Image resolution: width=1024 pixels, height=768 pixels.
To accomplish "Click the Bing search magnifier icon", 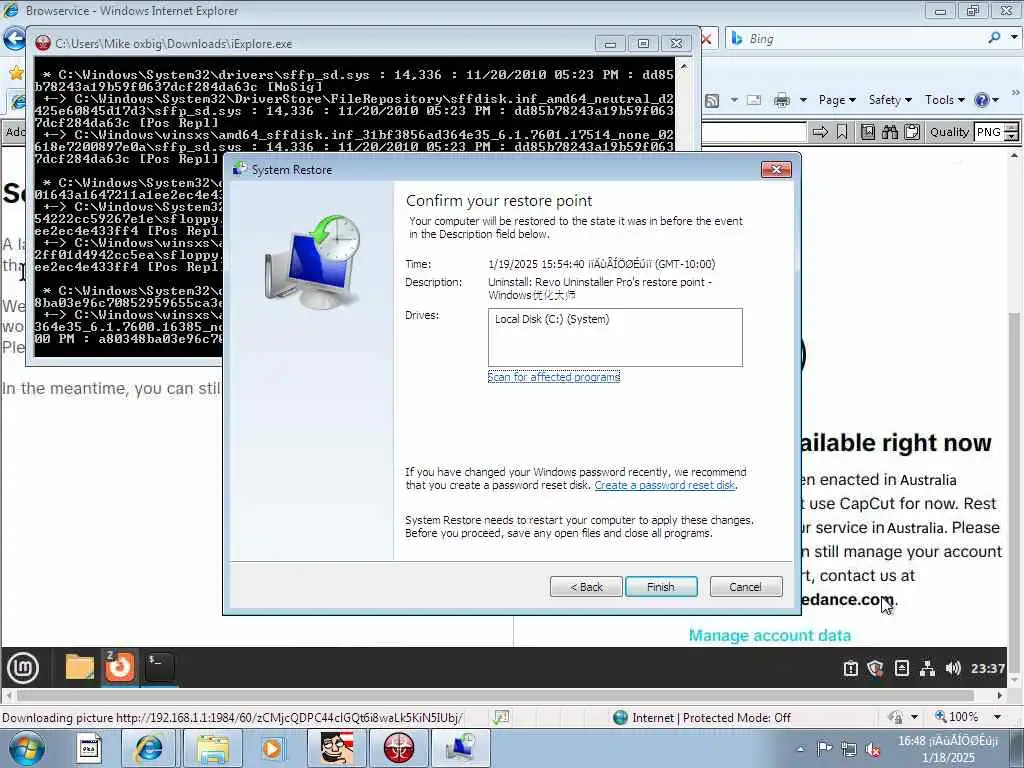I will [x=994, y=38].
